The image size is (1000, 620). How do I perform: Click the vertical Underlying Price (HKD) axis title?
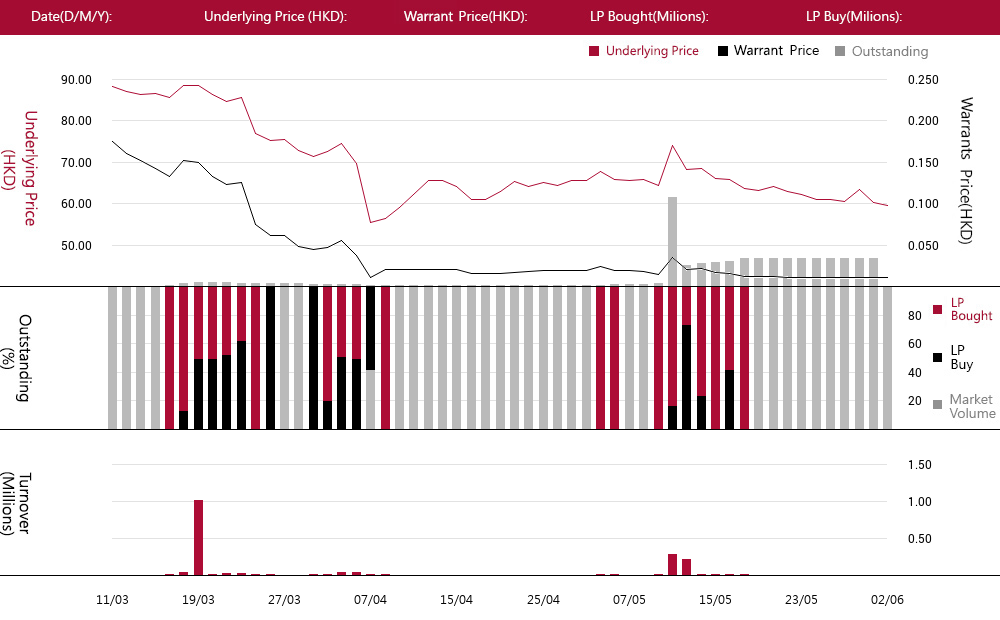pyautogui.click(x=20, y=168)
